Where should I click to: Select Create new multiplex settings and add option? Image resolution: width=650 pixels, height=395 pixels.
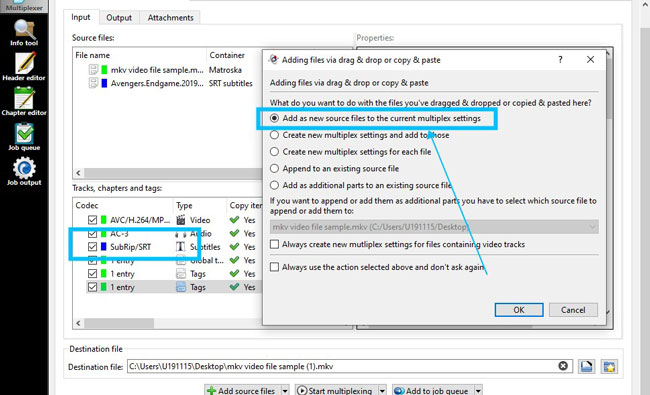(x=274, y=135)
